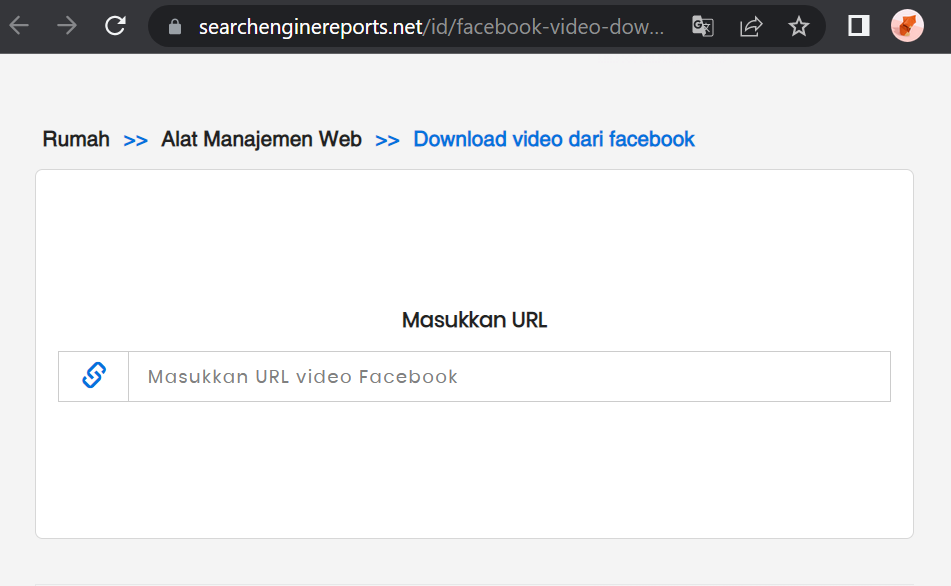Focus the Masukkan URL video Facebook field
Screen dimensions: 951x586
pos(509,377)
